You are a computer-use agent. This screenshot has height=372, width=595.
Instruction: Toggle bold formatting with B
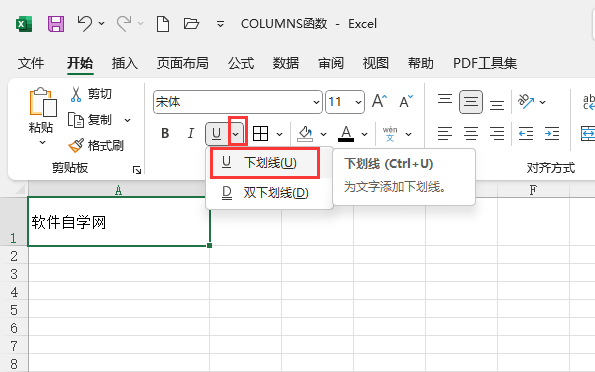165,133
